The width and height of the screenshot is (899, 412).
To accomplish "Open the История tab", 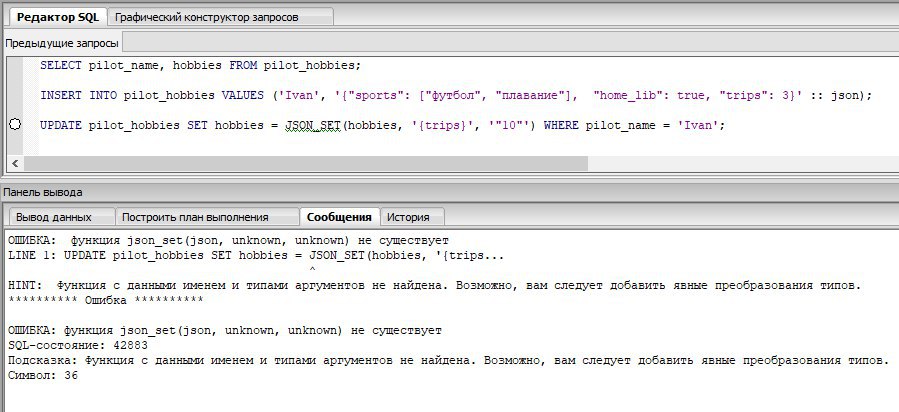I will [408, 217].
